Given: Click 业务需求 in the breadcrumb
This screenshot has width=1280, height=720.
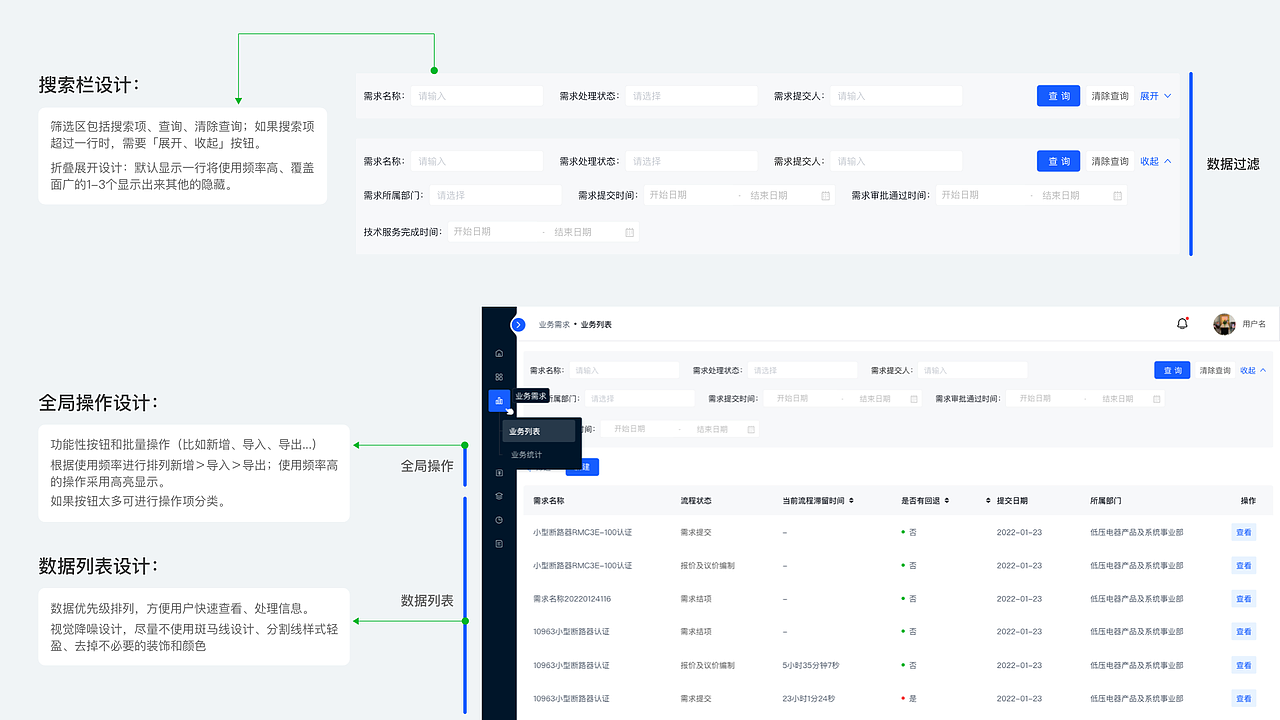Looking at the screenshot, I should (x=554, y=325).
